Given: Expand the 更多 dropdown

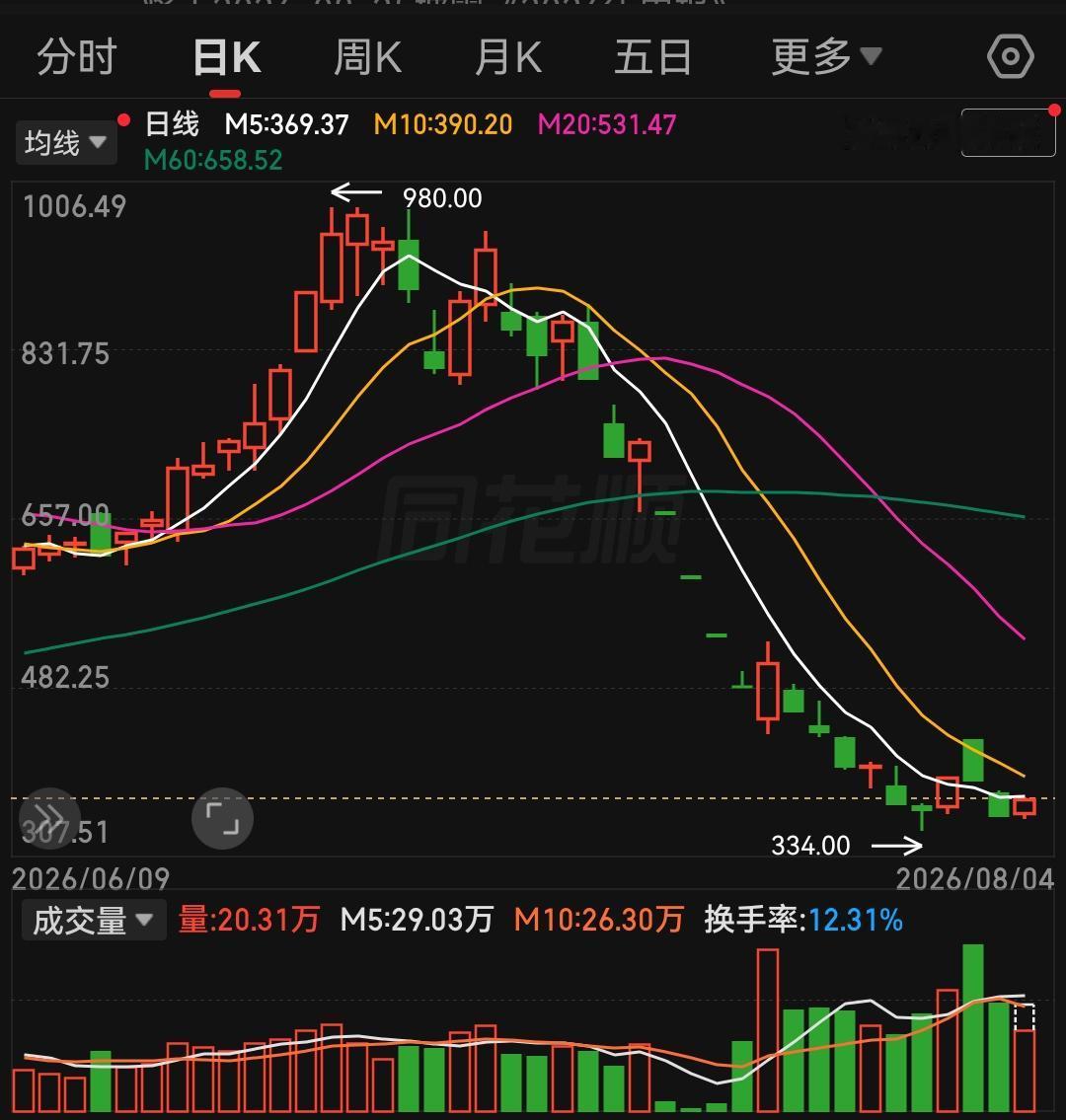Looking at the screenshot, I should [827, 57].
